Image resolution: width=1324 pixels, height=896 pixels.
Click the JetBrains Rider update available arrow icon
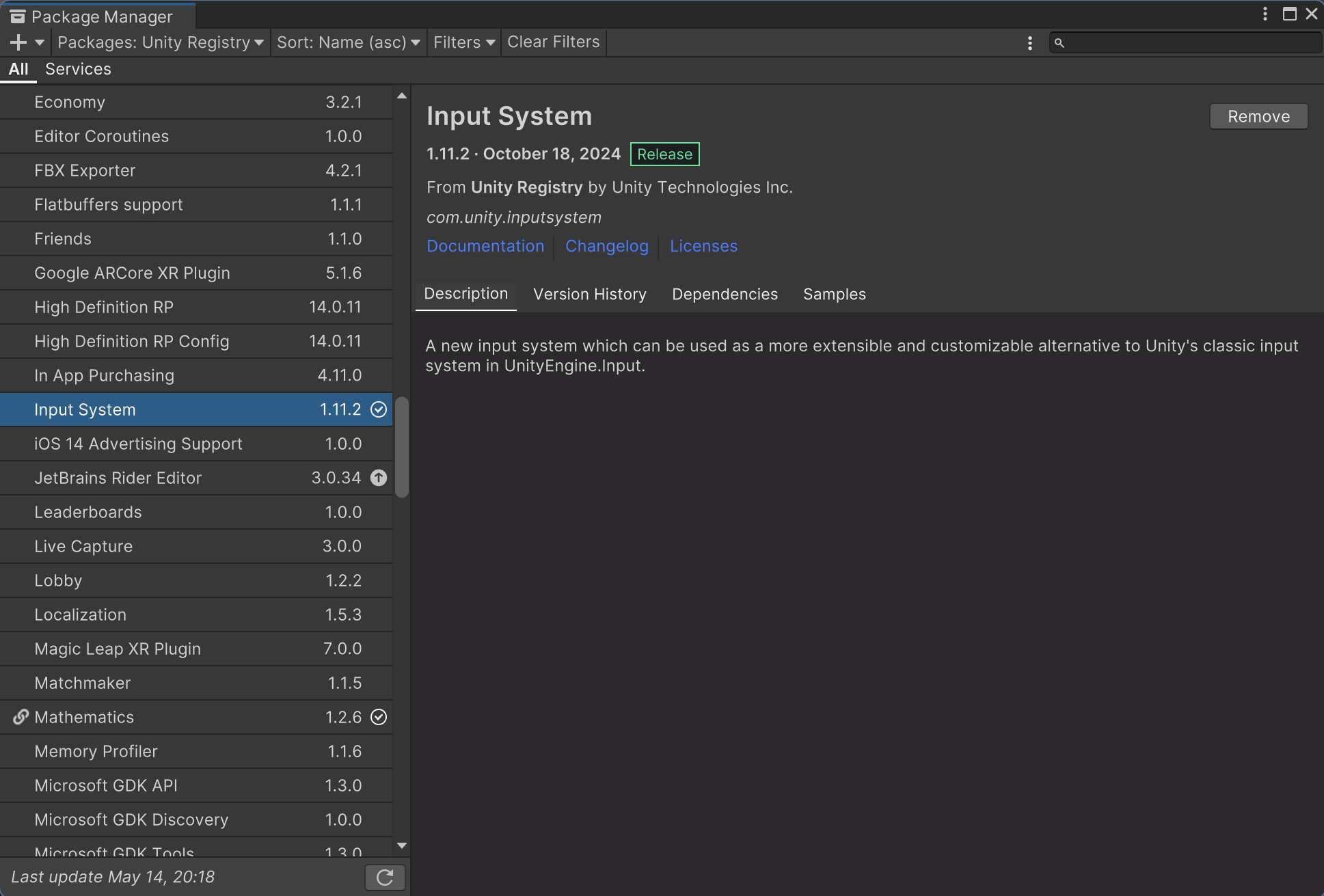coord(378,478)
